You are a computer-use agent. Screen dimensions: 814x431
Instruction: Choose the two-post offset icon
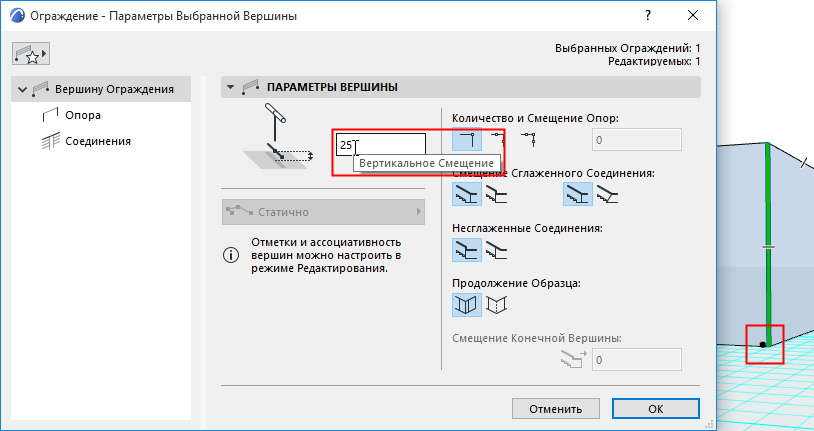click(x=497, y=139)
